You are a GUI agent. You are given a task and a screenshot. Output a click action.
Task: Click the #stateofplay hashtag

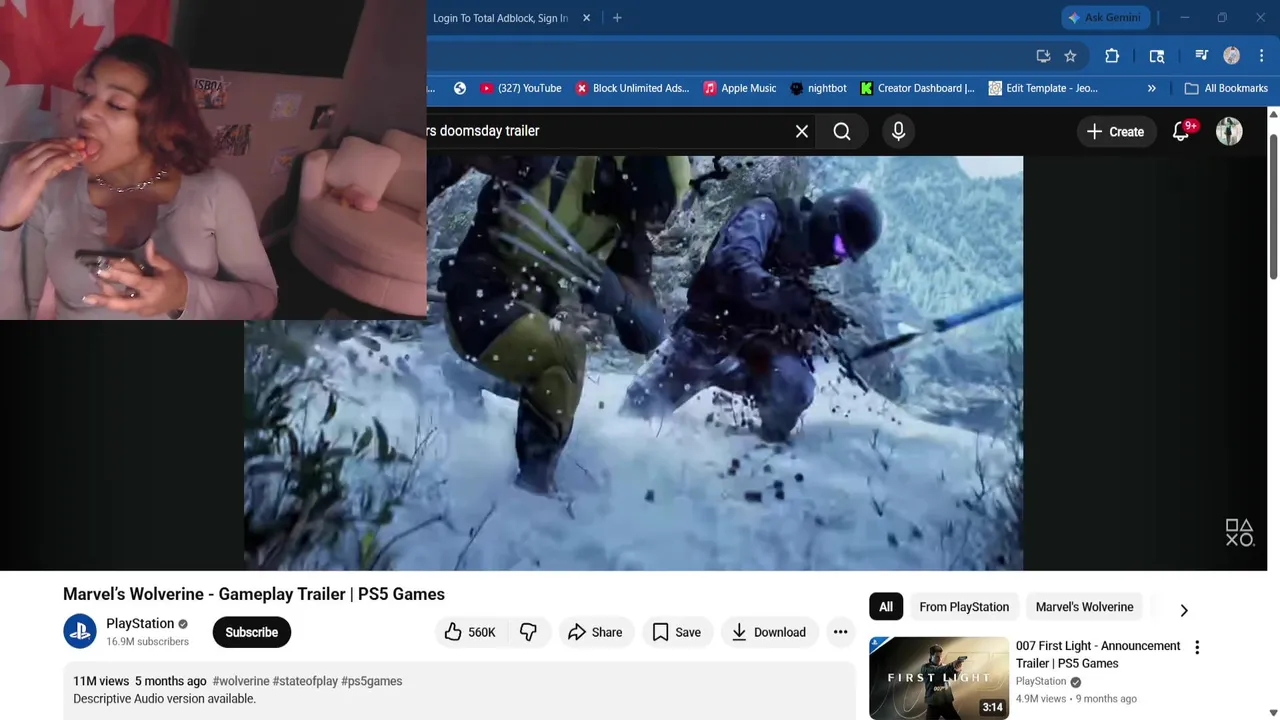click(305, 681)
